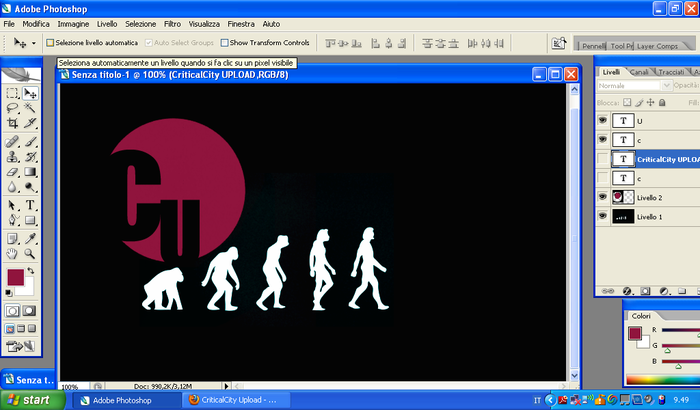Hide the visible c text layer
Image resolution: width=700 pixels, height=410 pixels.
[x=603, y=140]
